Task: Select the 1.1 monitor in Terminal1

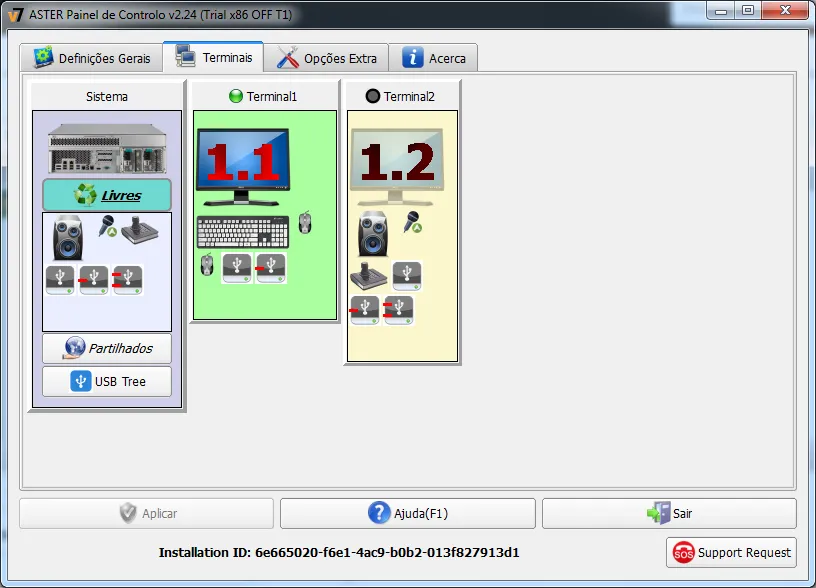Action: 242,161
